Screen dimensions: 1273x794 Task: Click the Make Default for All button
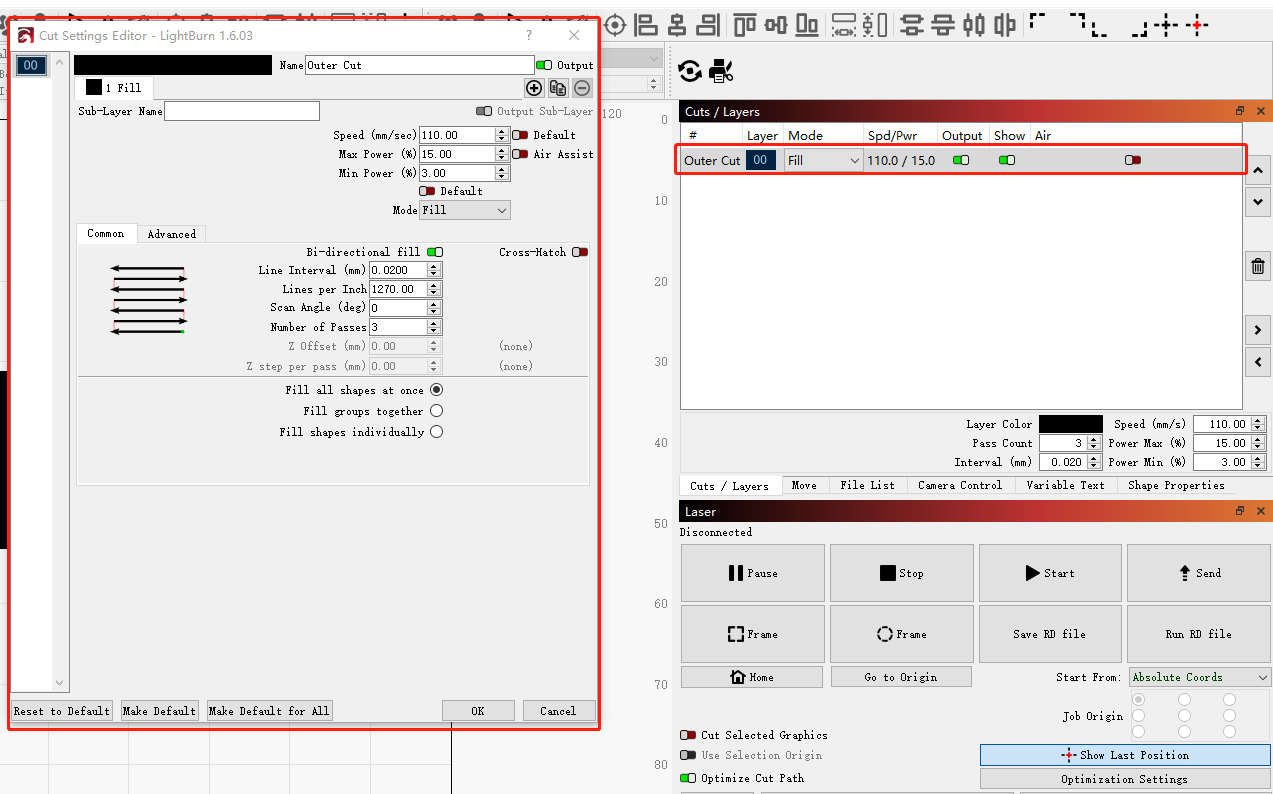tap(269, 711)
